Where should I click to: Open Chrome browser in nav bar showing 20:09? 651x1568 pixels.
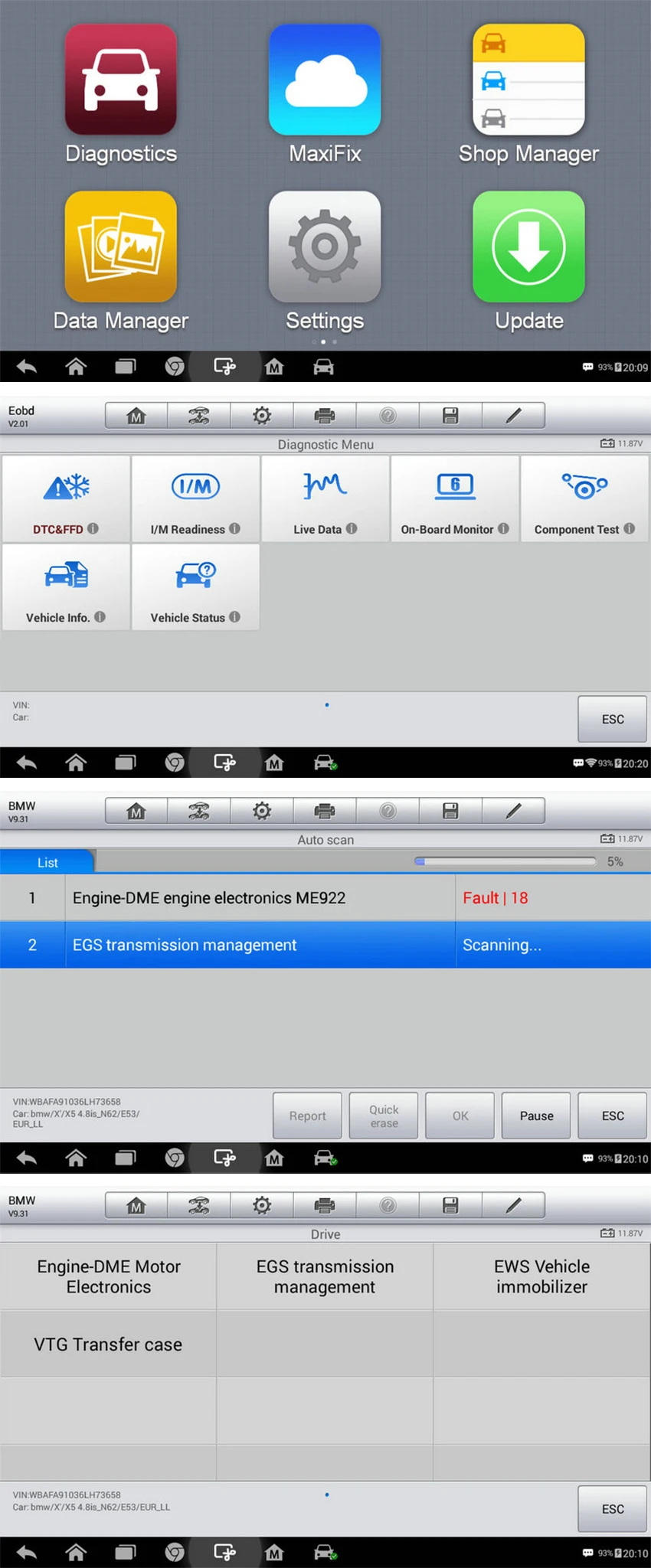pyautogui.click(x=175, y=367)
